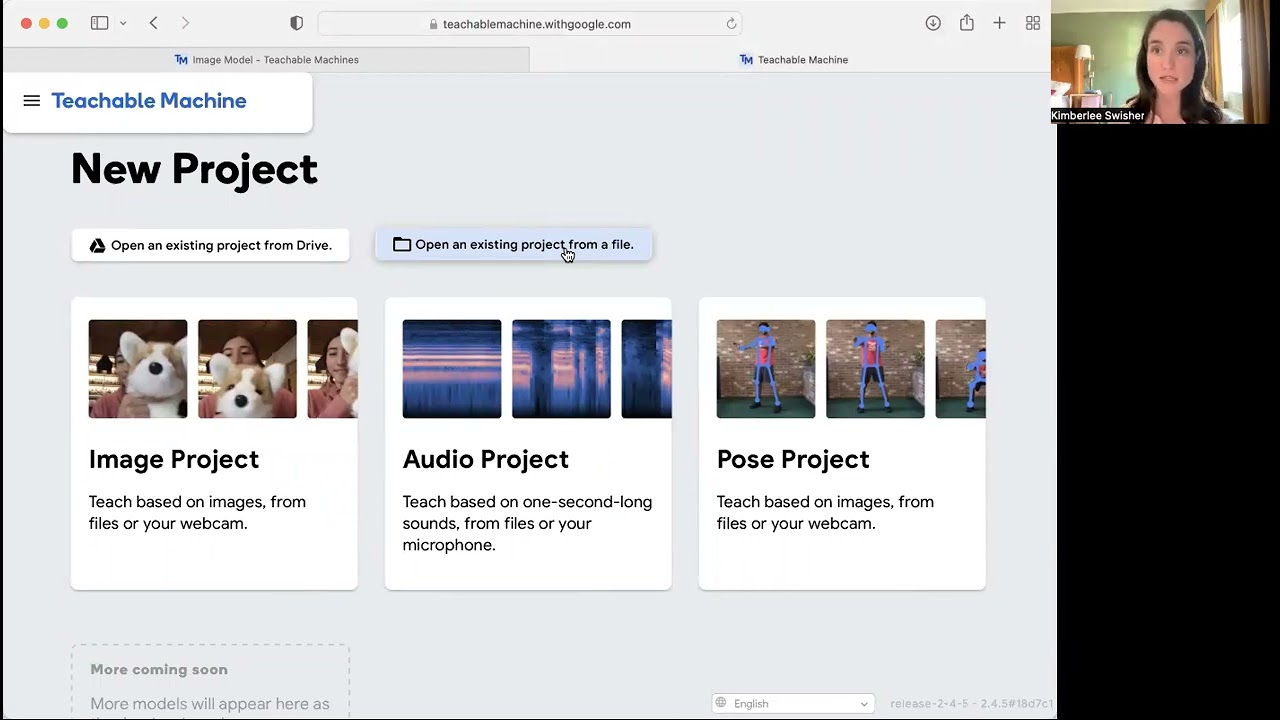
Task: Select the Image Project card title
Action: 174,459
